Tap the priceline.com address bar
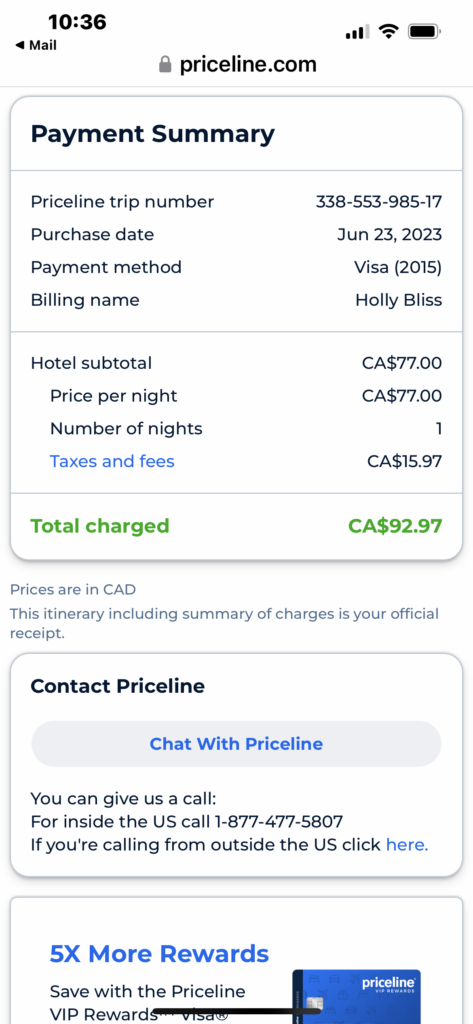 (238, 64)
